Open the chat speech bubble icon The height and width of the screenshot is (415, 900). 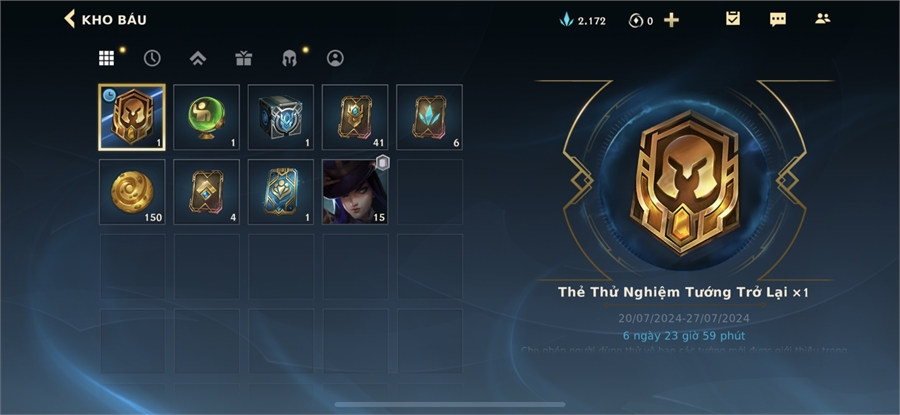click(778, 20)
